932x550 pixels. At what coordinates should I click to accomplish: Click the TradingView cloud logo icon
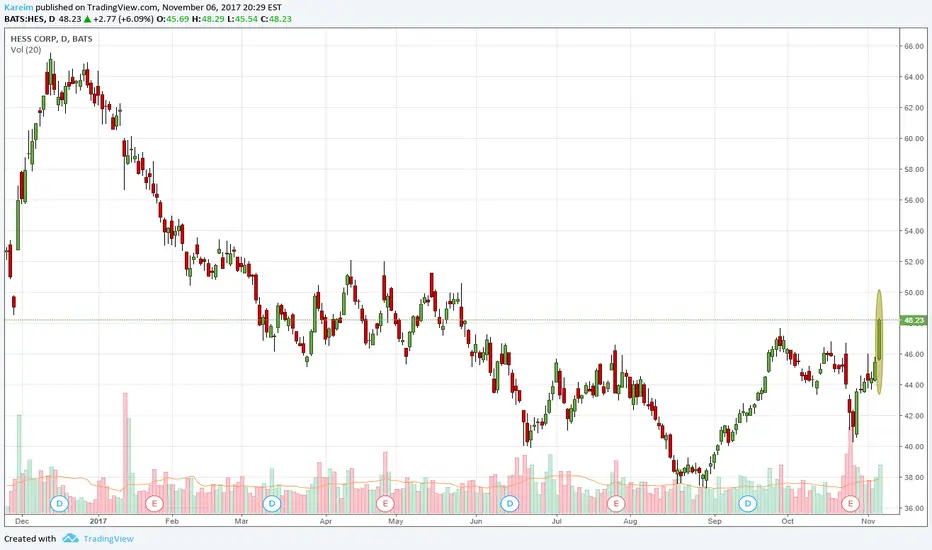point(71,538)
